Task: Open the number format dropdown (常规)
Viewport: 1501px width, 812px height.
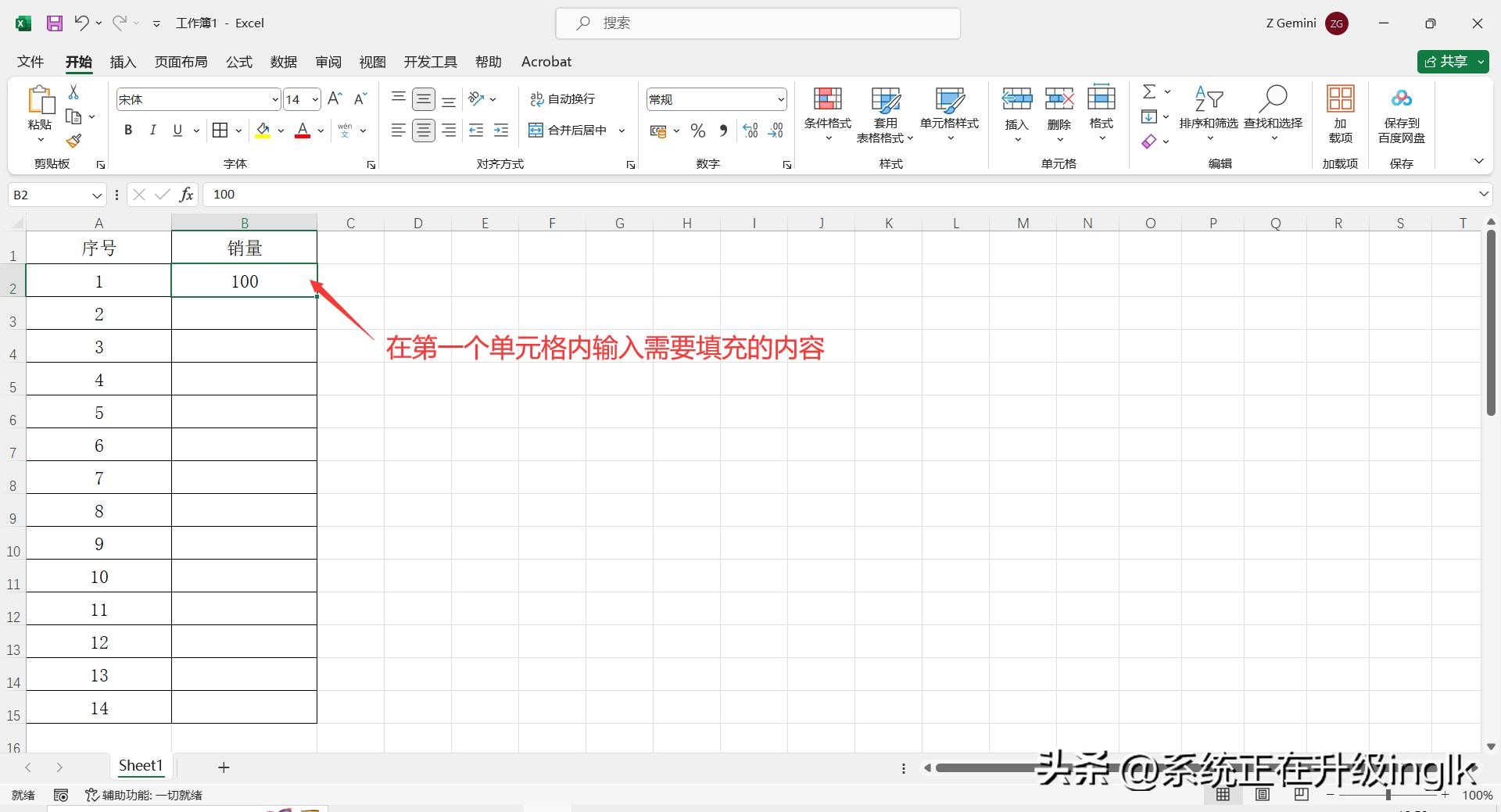Action: [780, 100]
